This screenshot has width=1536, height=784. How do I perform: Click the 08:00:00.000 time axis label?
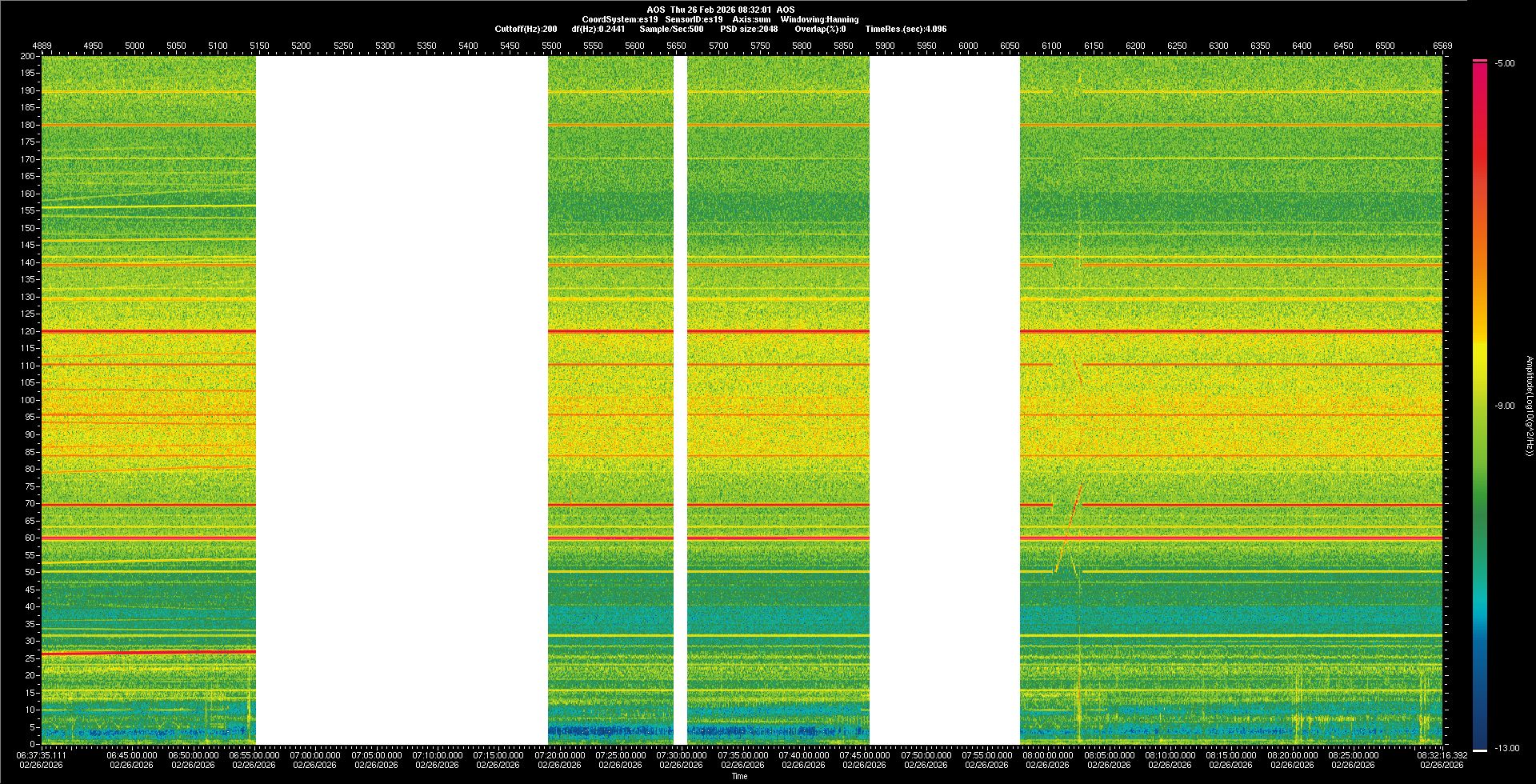[x=1047, y=755]
